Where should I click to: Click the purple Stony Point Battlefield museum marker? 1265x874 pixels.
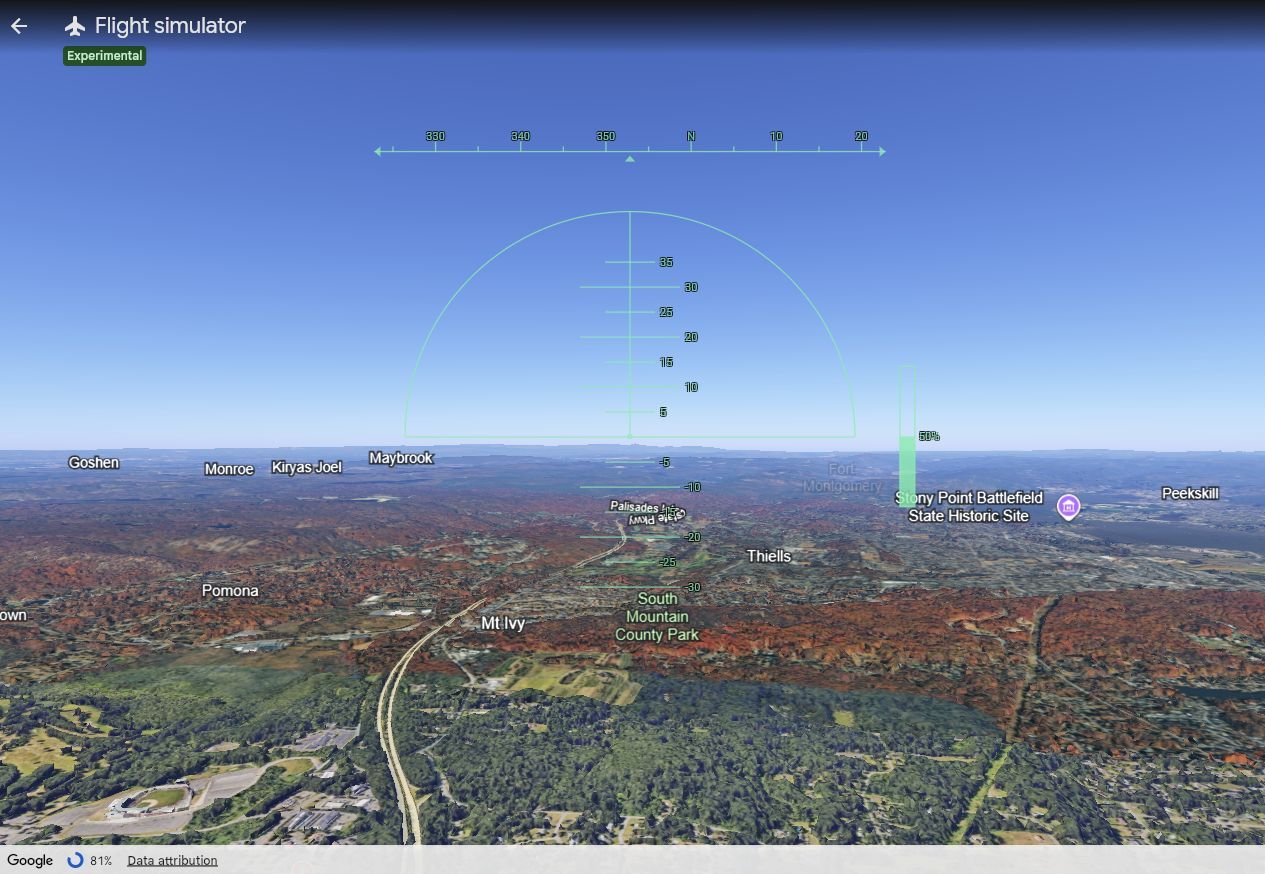tap(1068, 507)
